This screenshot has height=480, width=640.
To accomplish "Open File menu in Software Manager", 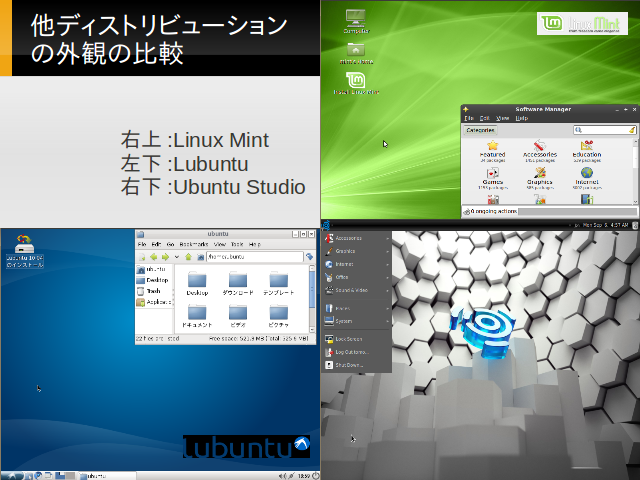I will tap(469, 118).
